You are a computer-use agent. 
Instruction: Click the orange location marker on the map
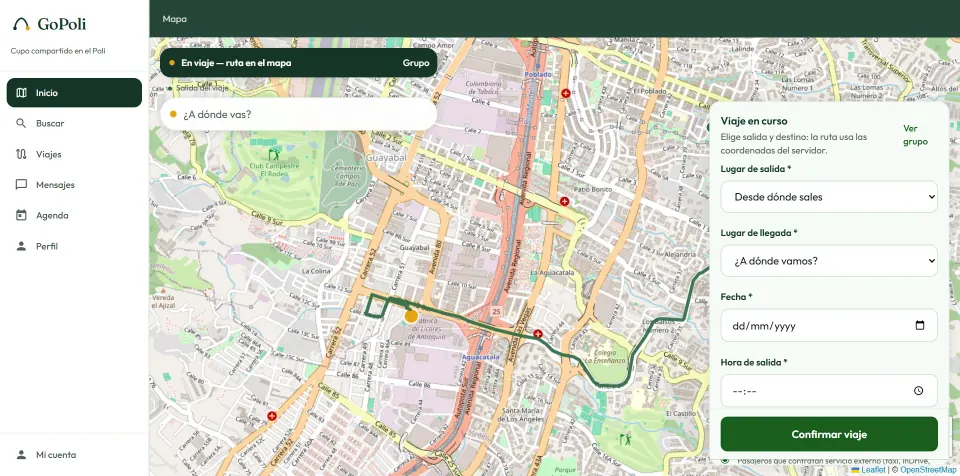[x=411, y=316]
